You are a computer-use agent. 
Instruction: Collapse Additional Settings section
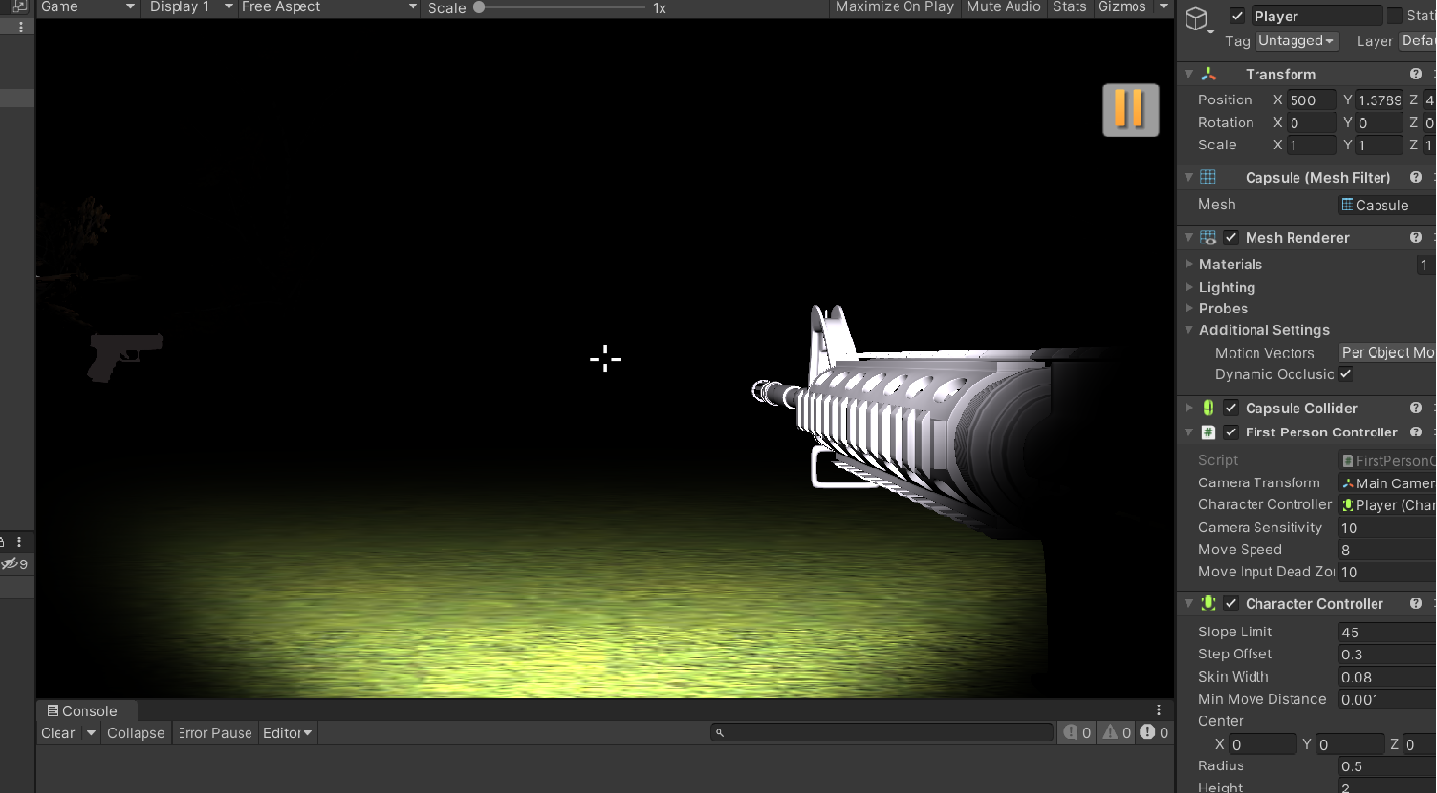(x=1189, y=330)
